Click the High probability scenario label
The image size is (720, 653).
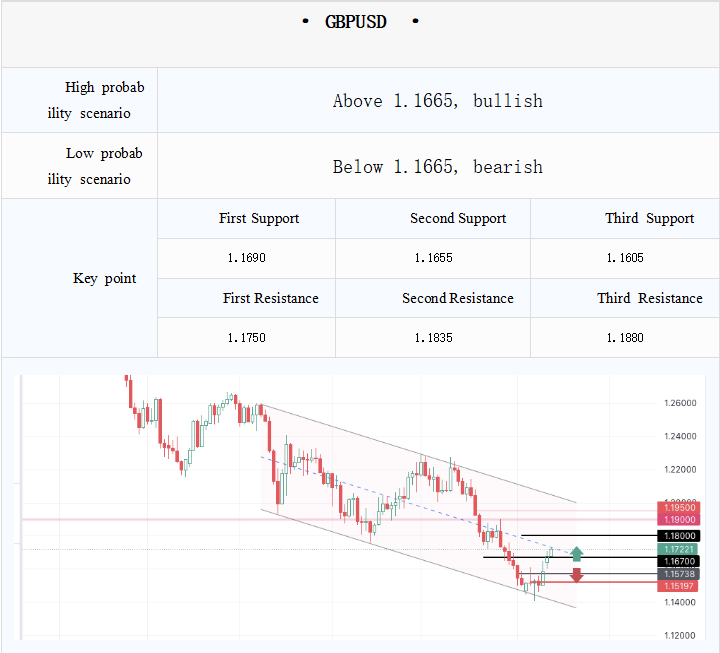click(96, 100)
